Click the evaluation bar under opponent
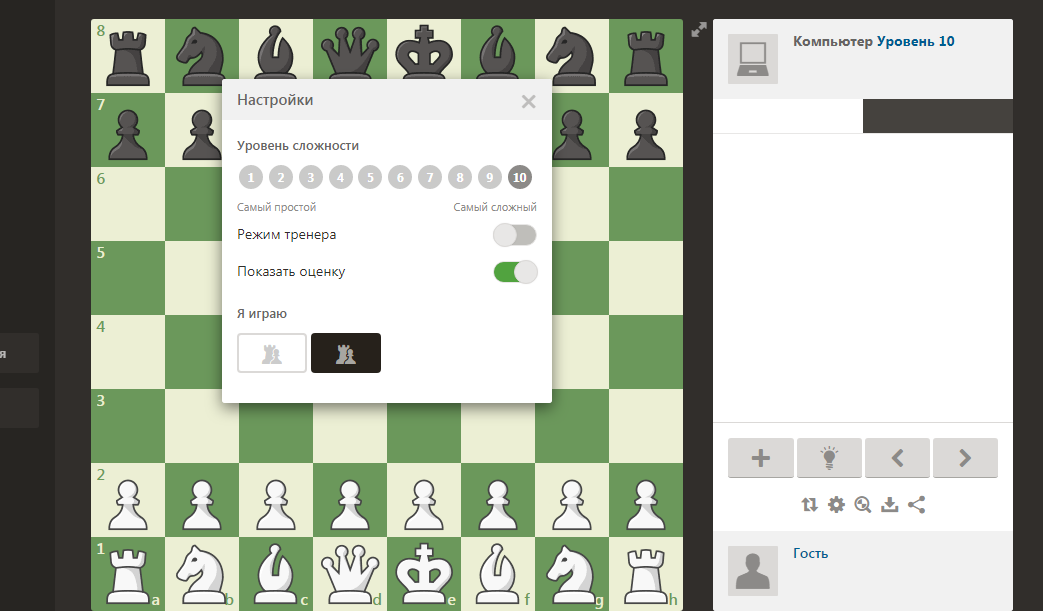The width and height of the screenshot is (1043, 611). click(863, 116)
